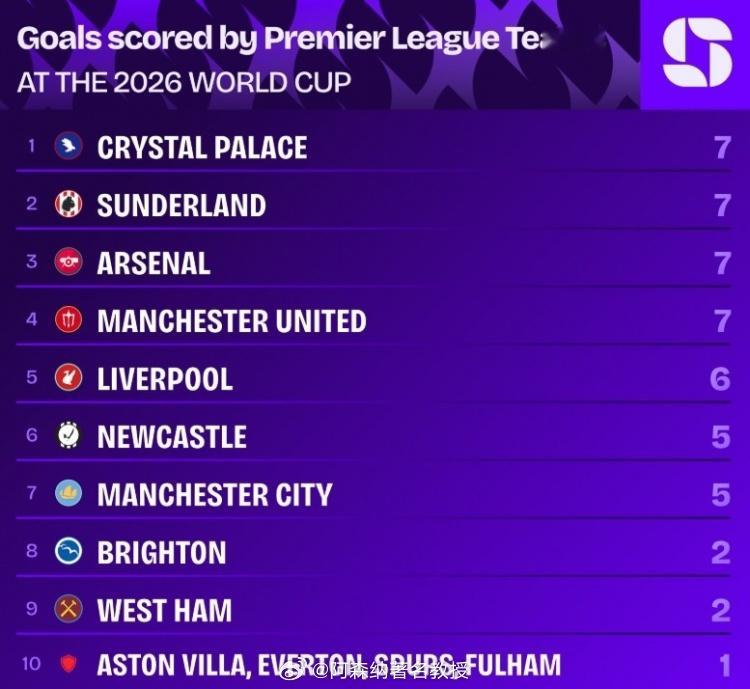Click the red shield icon in row 10

click(x=68, y=664)
